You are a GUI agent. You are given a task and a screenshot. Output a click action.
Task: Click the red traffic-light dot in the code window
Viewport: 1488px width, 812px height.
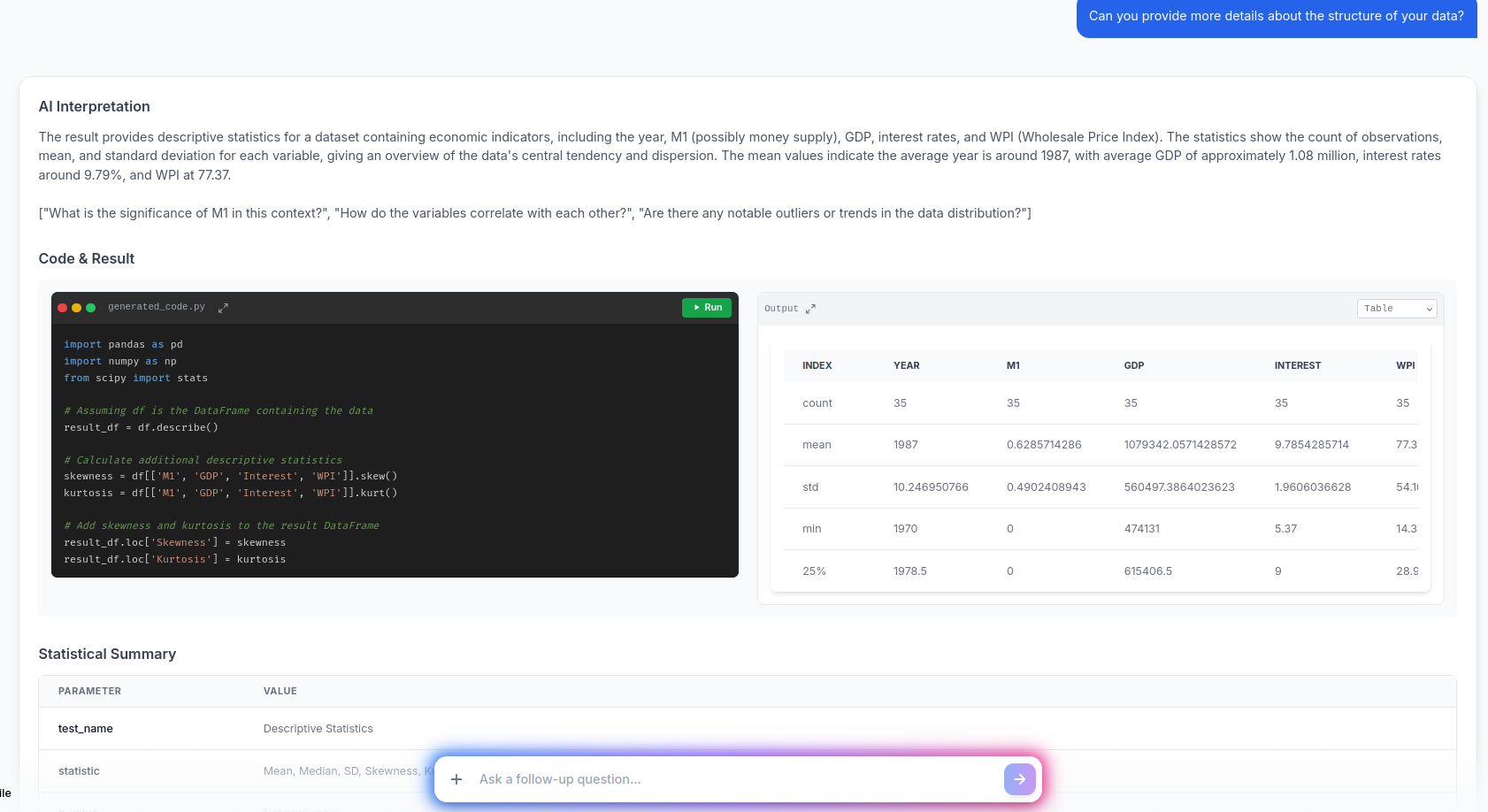(62, 307)
